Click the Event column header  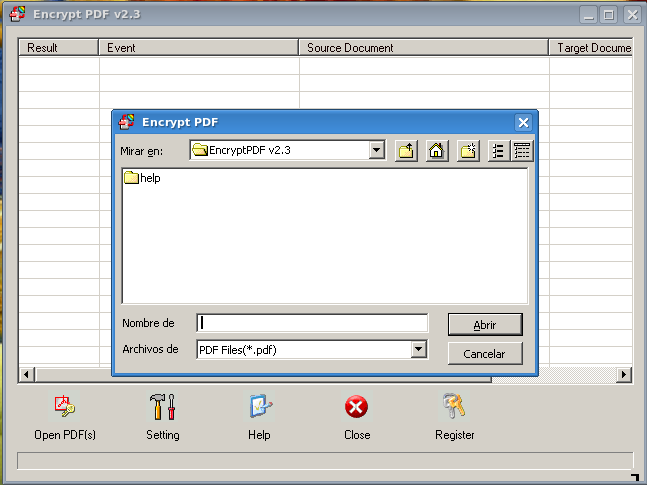198,48
